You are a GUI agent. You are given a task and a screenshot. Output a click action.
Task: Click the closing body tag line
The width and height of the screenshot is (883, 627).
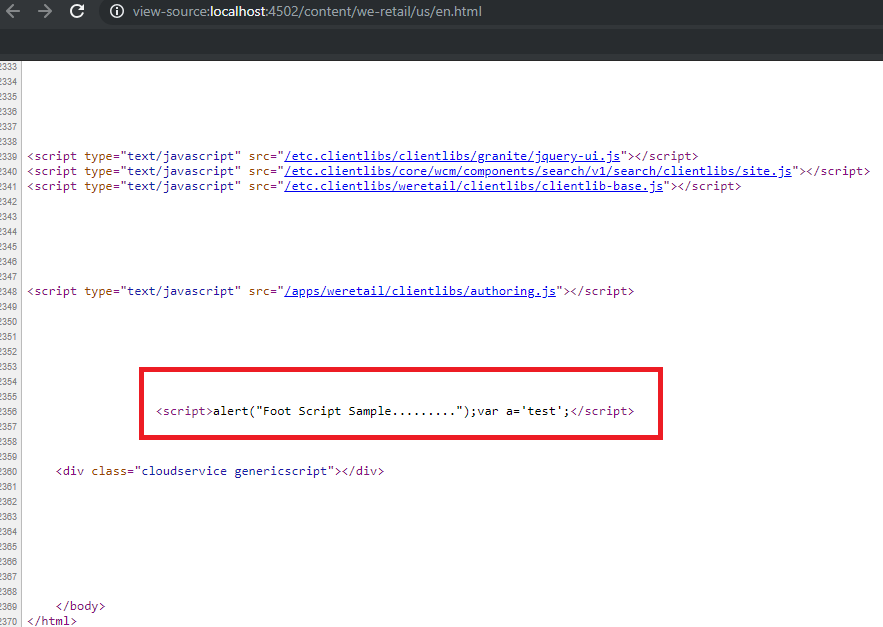coord(79,605)
